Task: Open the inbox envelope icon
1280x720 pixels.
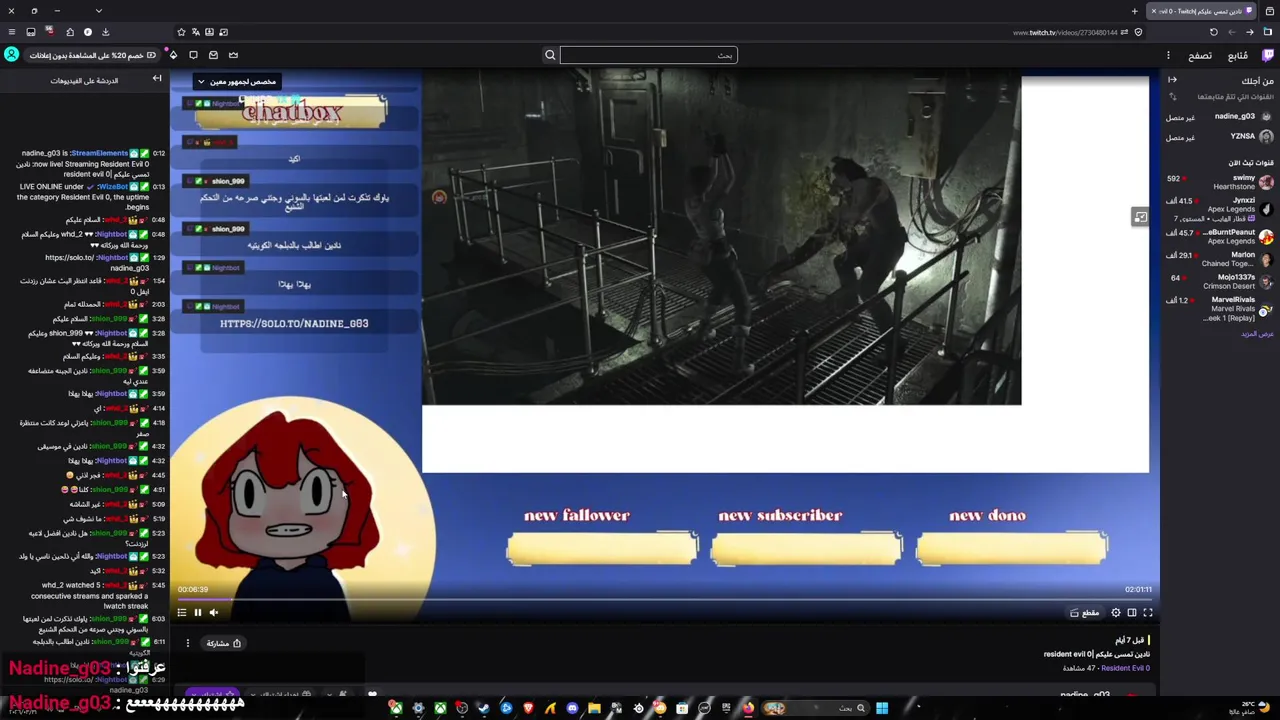Action: tap(213, 55)
